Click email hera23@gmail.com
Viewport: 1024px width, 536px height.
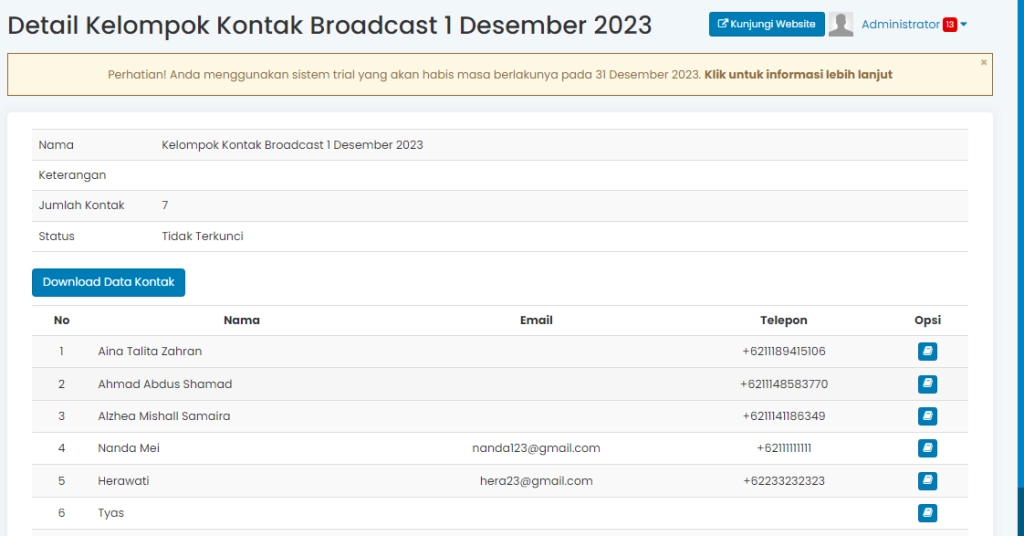pos(536,481)
